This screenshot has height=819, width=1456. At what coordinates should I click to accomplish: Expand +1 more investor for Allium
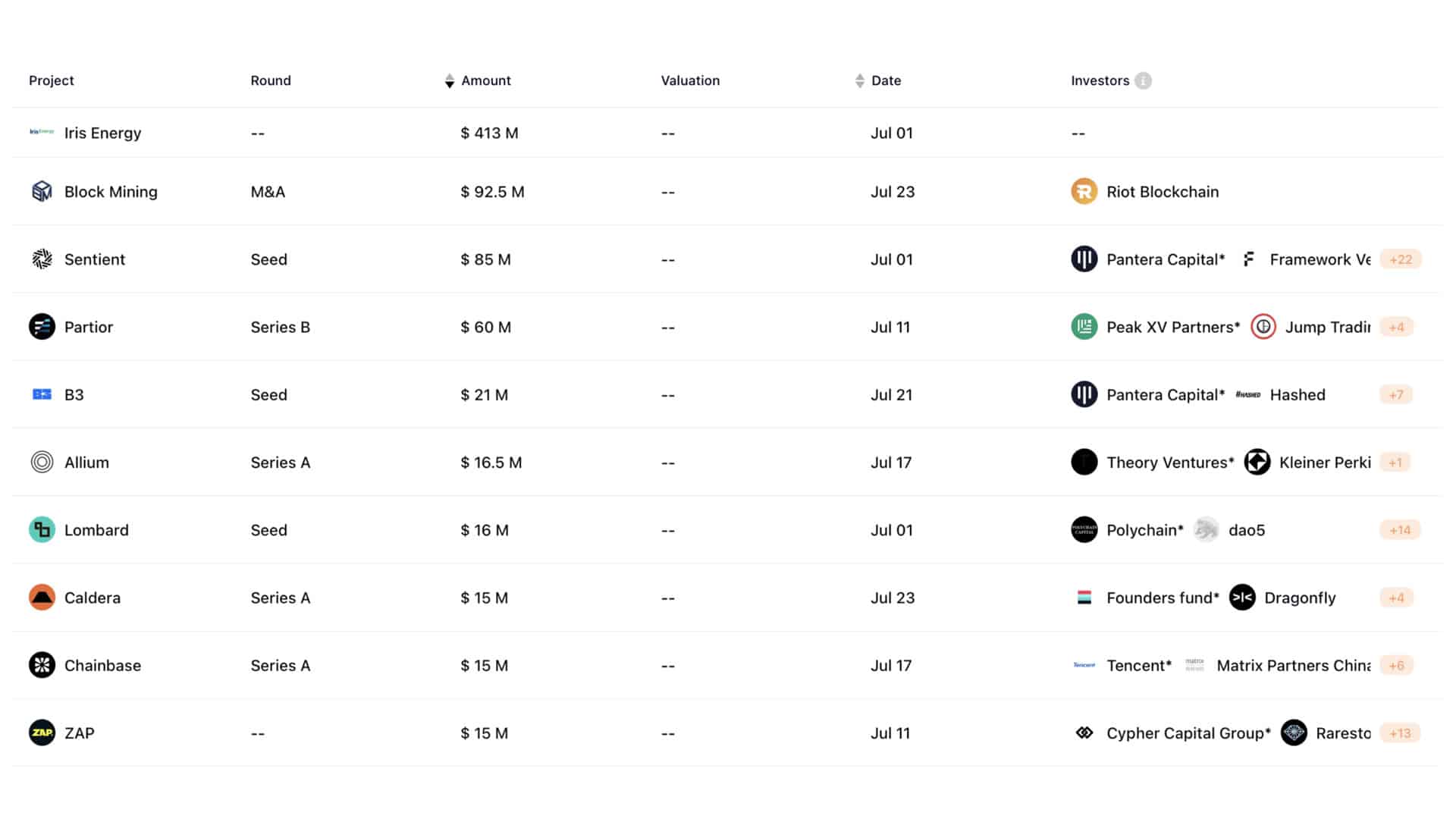coord(1395,462)
